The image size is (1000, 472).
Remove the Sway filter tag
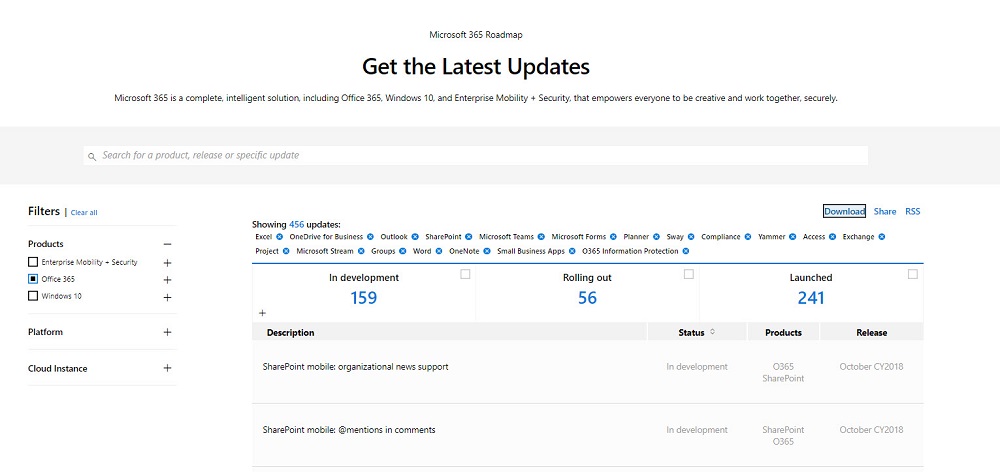point(691,237)
